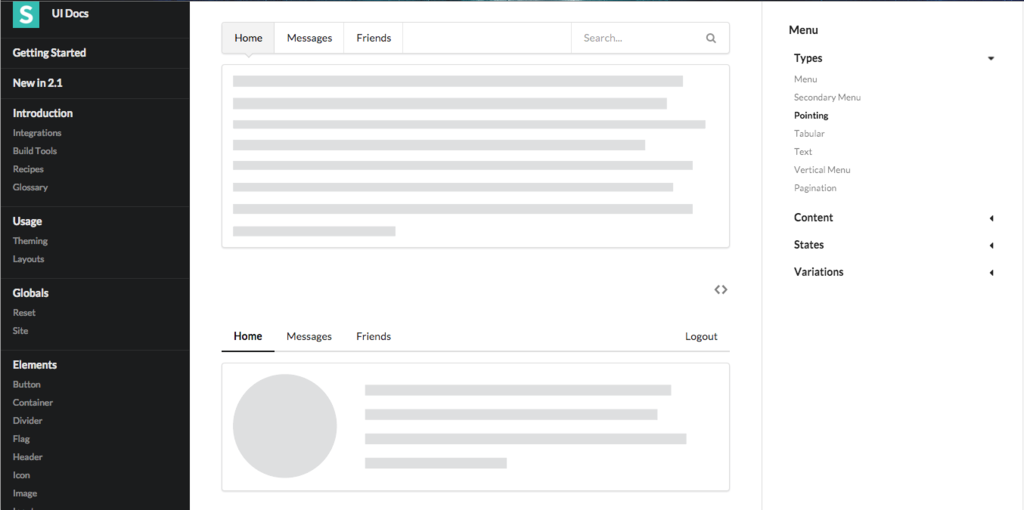The image size is (1024, 510).
Task: Open Site in sidebar
Action: [x=20, y=331]
